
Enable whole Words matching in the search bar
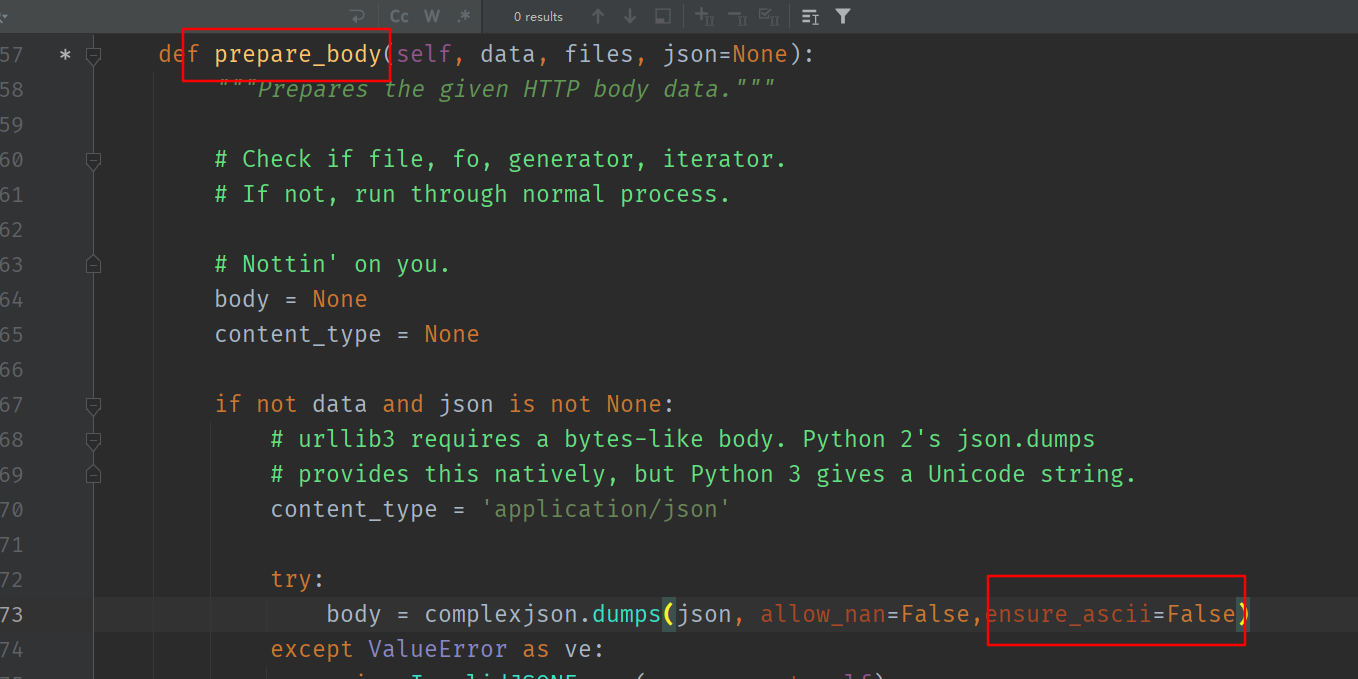coord(432,16)
